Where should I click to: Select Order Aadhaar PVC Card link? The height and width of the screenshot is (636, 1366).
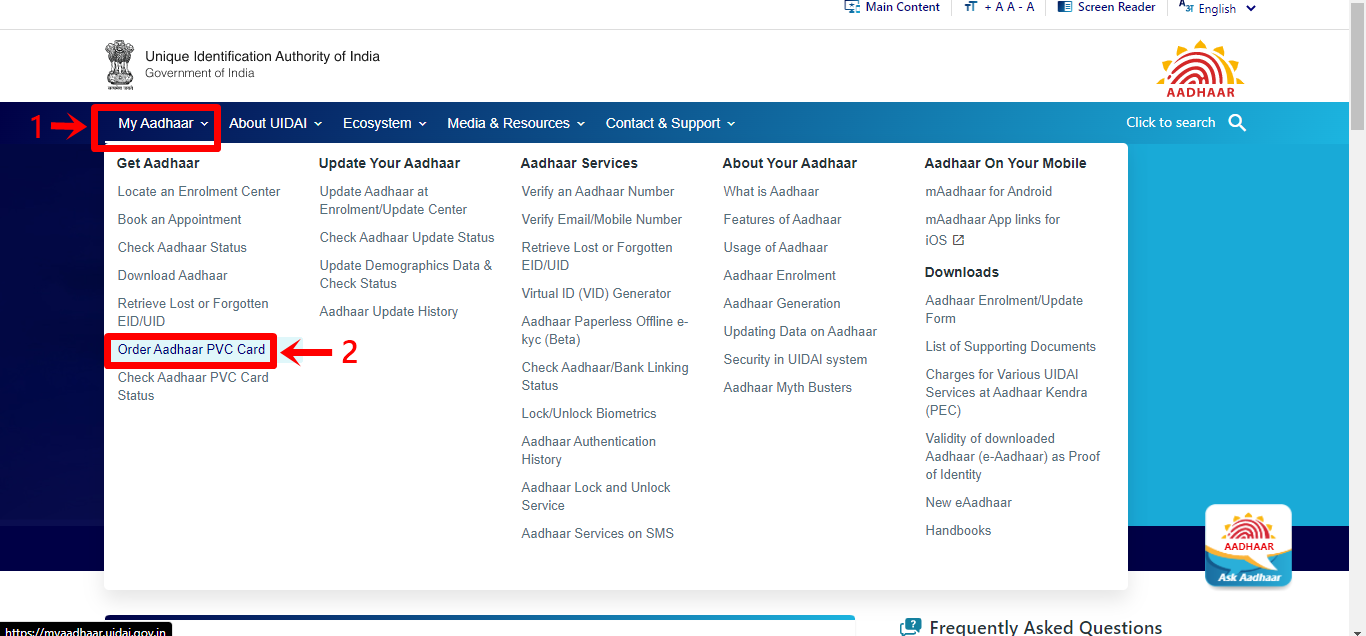[191, 350]
